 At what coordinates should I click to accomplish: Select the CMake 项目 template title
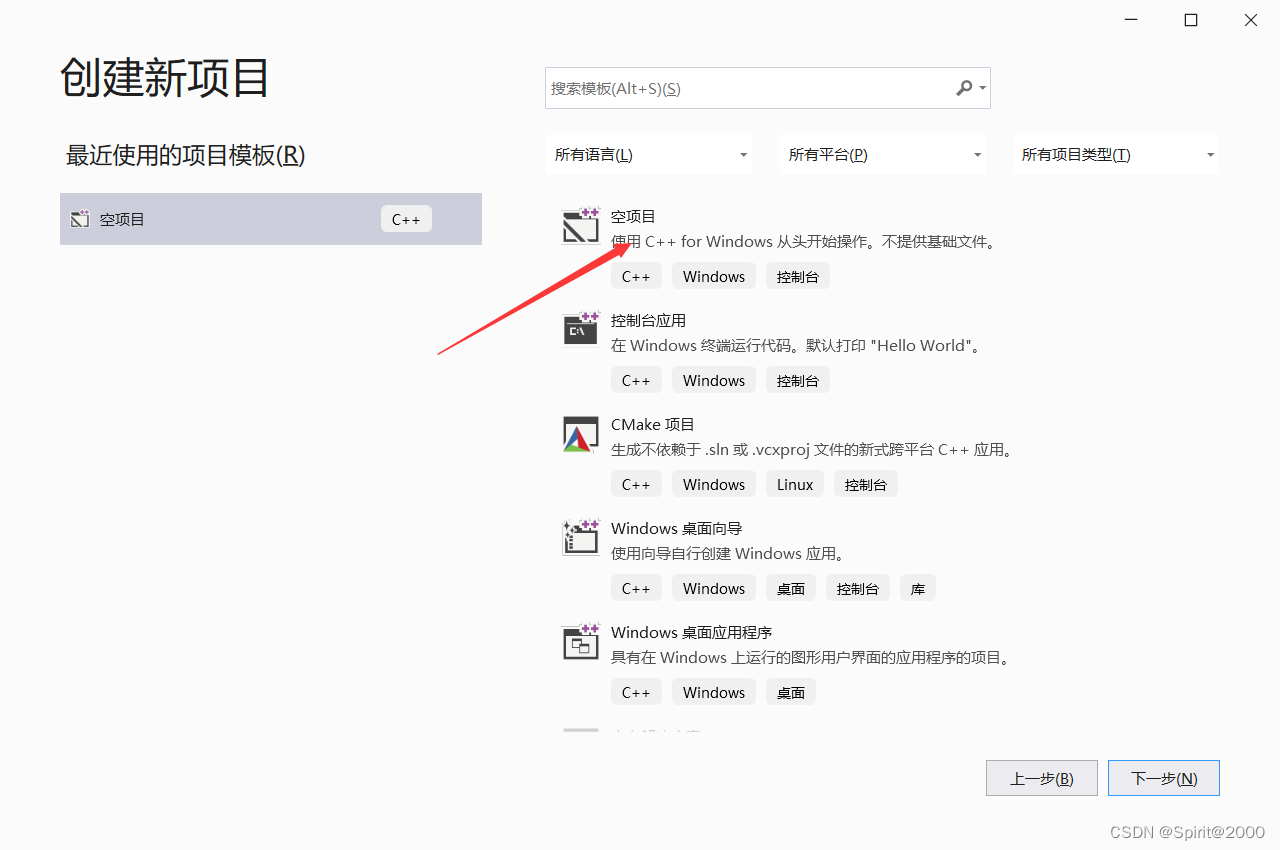pyautogui.click(x=653, y=424)
